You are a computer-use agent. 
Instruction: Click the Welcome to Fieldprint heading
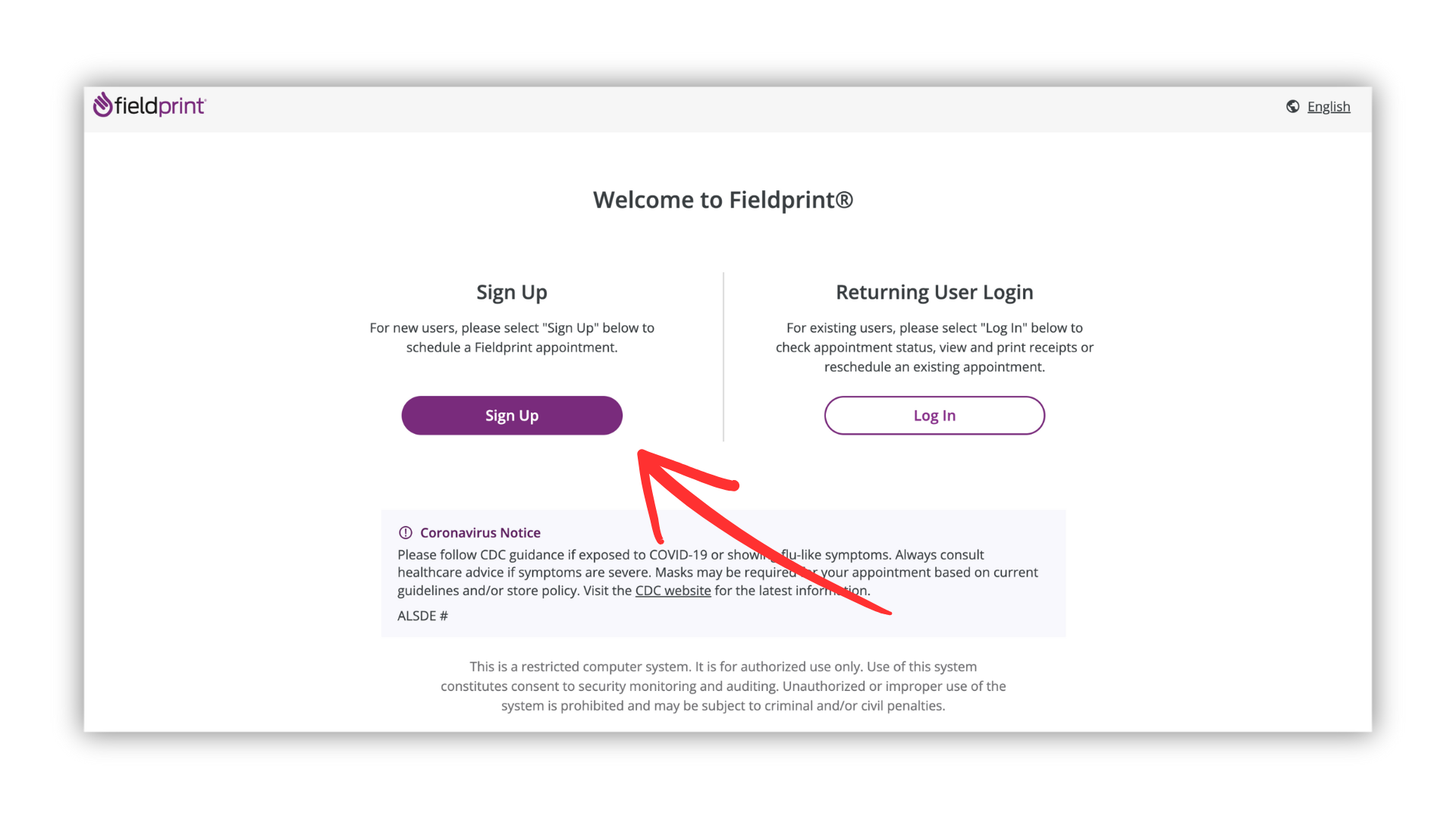point(723,199)
